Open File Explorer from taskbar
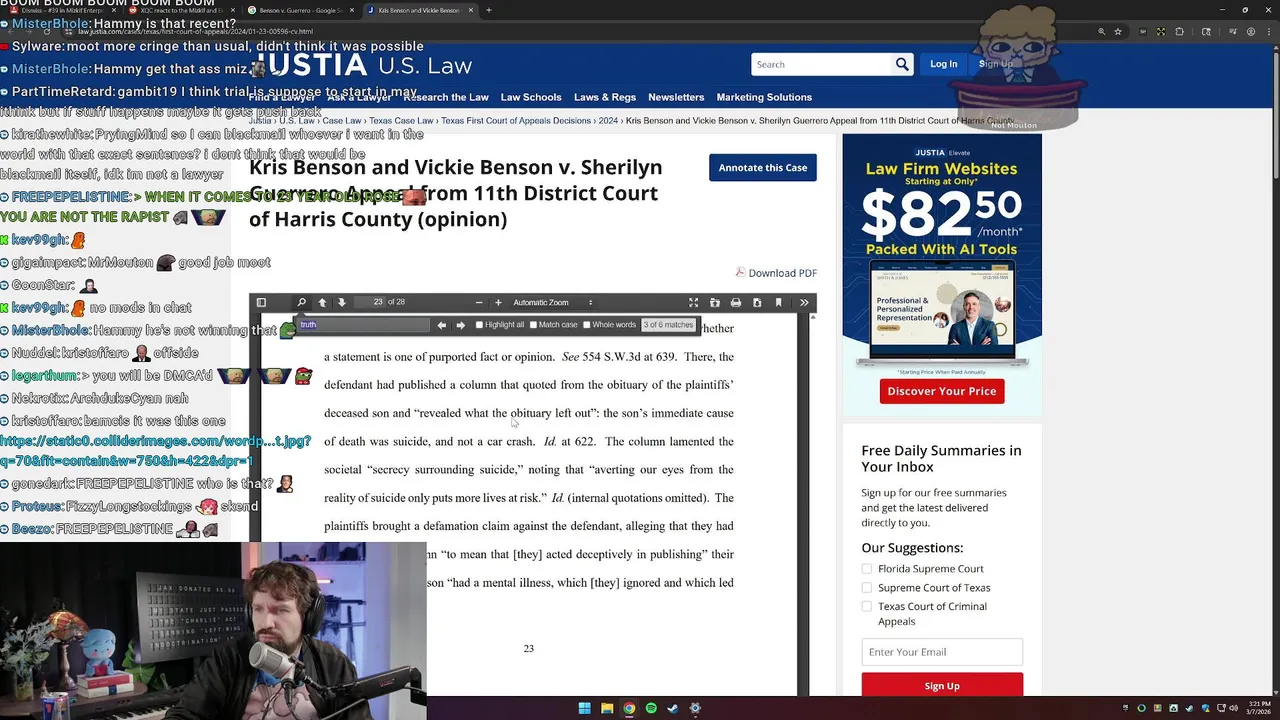The image size is (1280, 720). (607, 708)
